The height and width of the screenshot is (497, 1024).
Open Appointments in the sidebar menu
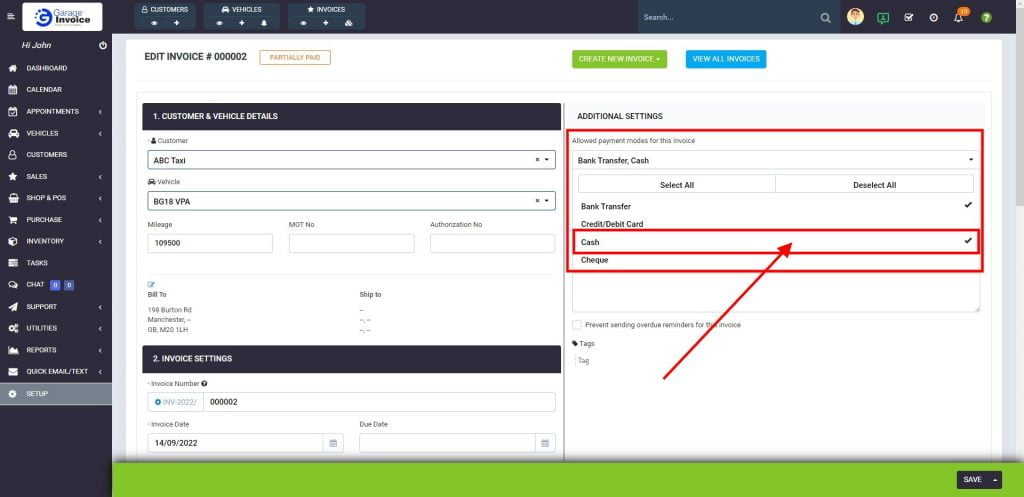click(52, 111)
